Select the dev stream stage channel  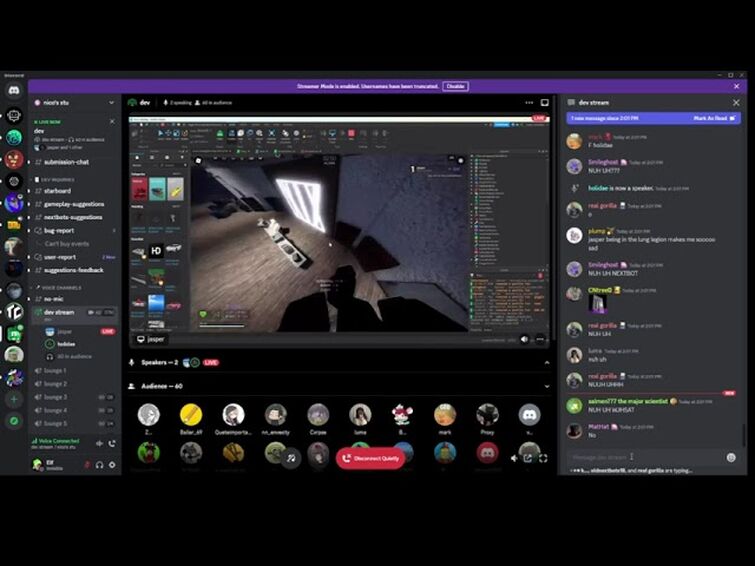coord(74,314)
